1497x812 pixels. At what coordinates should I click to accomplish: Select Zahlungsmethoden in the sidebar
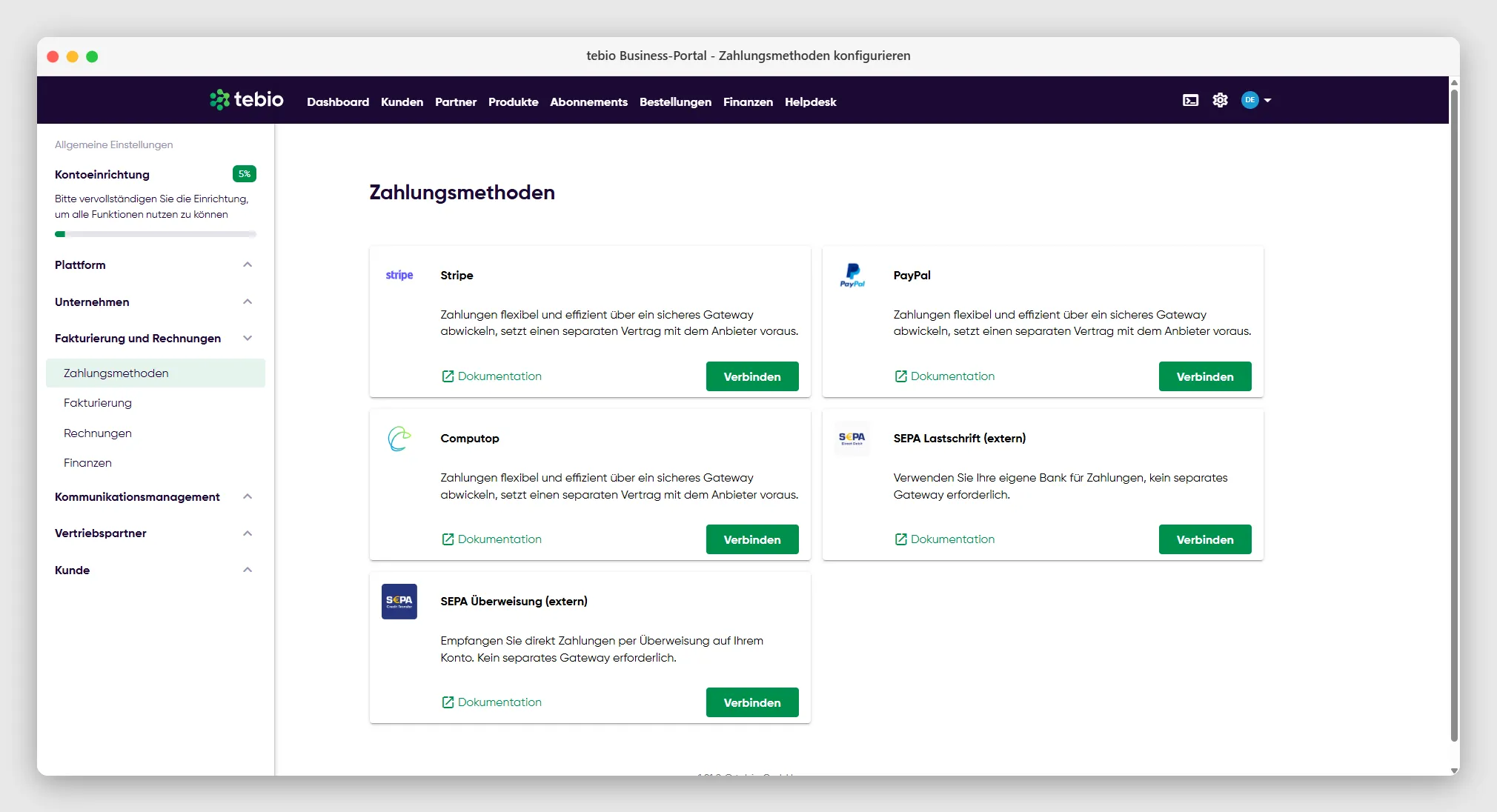tap(156, 373)
